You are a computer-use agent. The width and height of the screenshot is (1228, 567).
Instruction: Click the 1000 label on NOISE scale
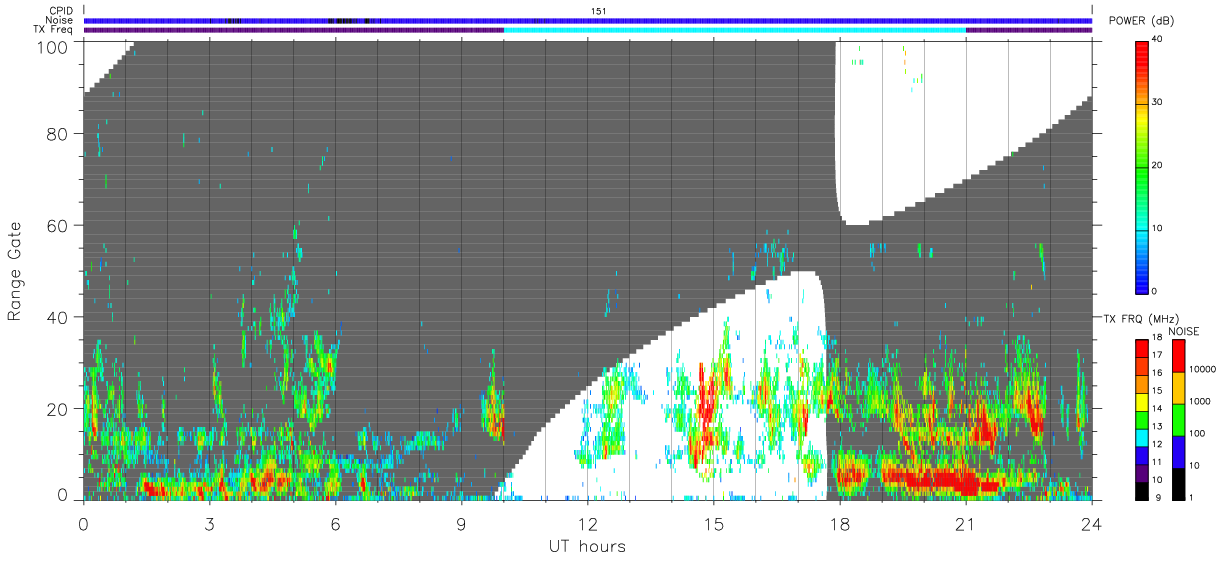1202,402
